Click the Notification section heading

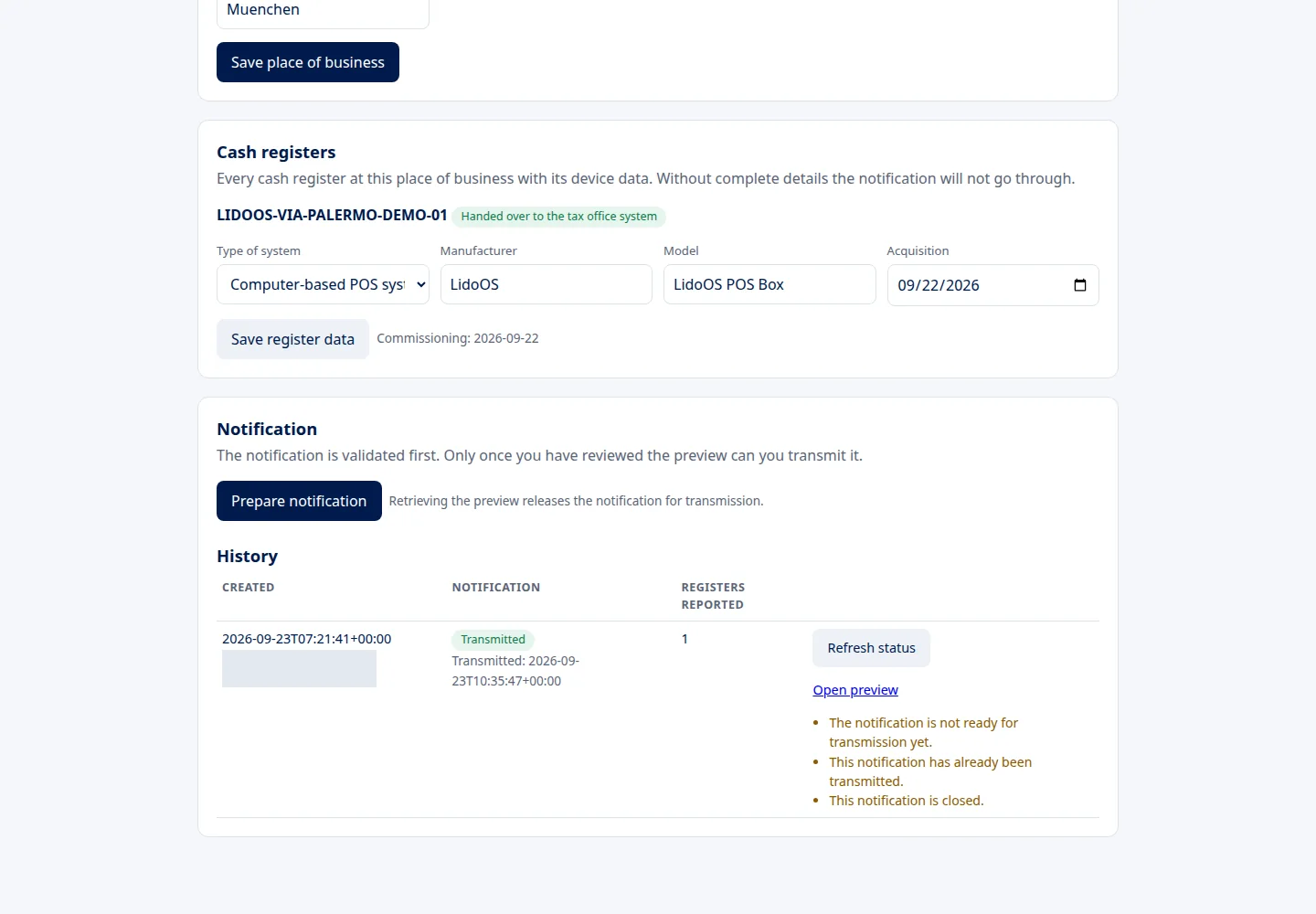[x=267, y=430]
